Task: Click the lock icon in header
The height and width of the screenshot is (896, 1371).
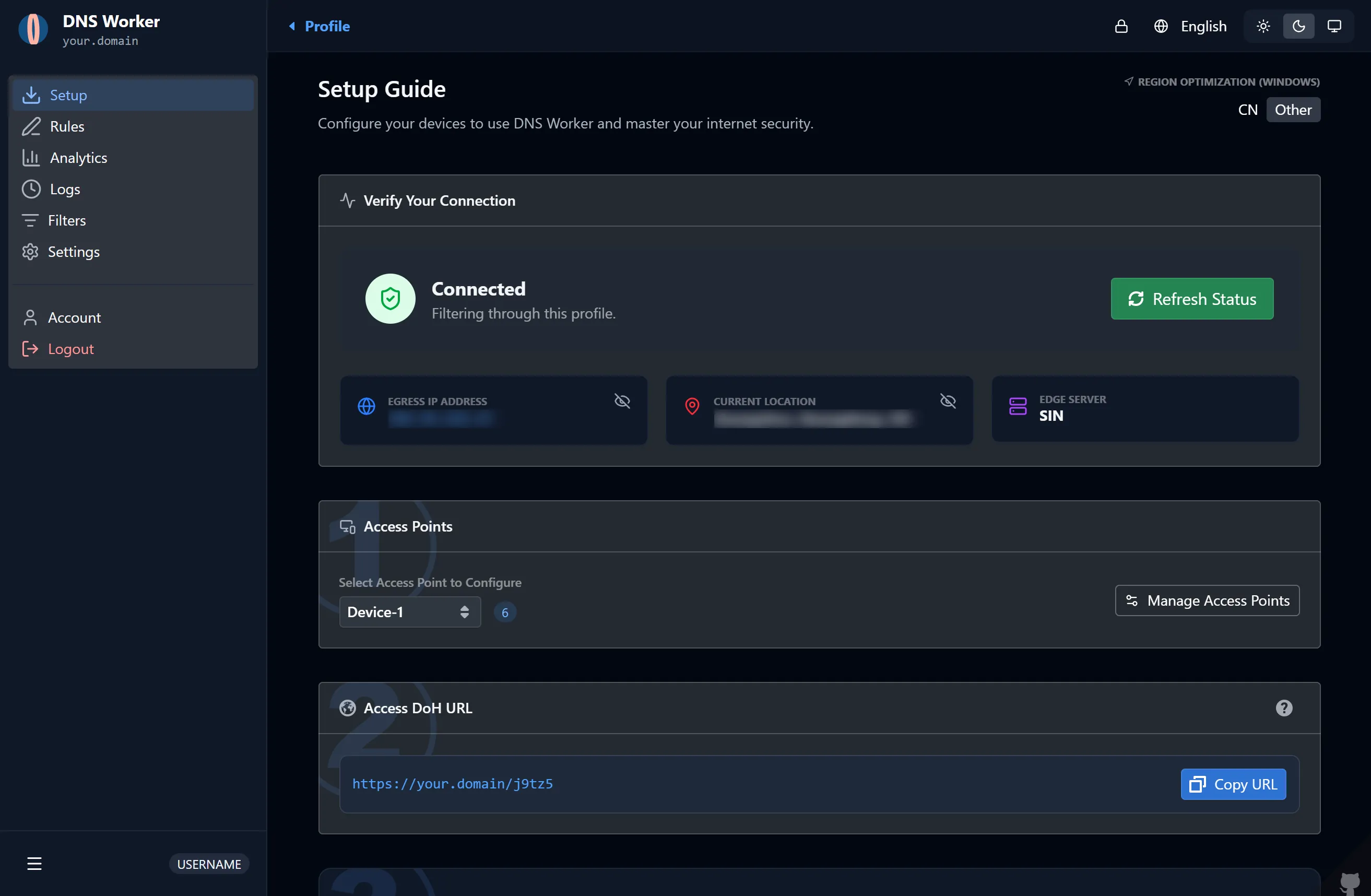Action: pos(1121,26)
